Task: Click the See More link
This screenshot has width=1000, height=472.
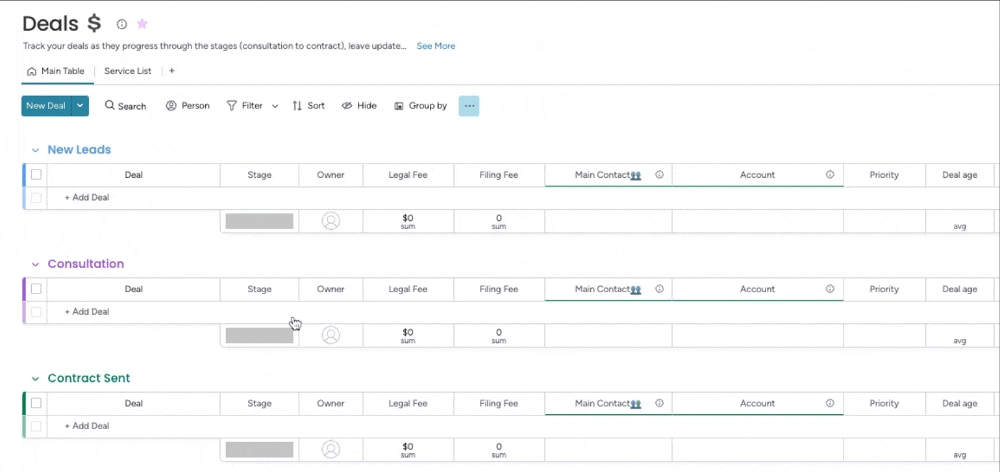Action: tap(436, 46)
